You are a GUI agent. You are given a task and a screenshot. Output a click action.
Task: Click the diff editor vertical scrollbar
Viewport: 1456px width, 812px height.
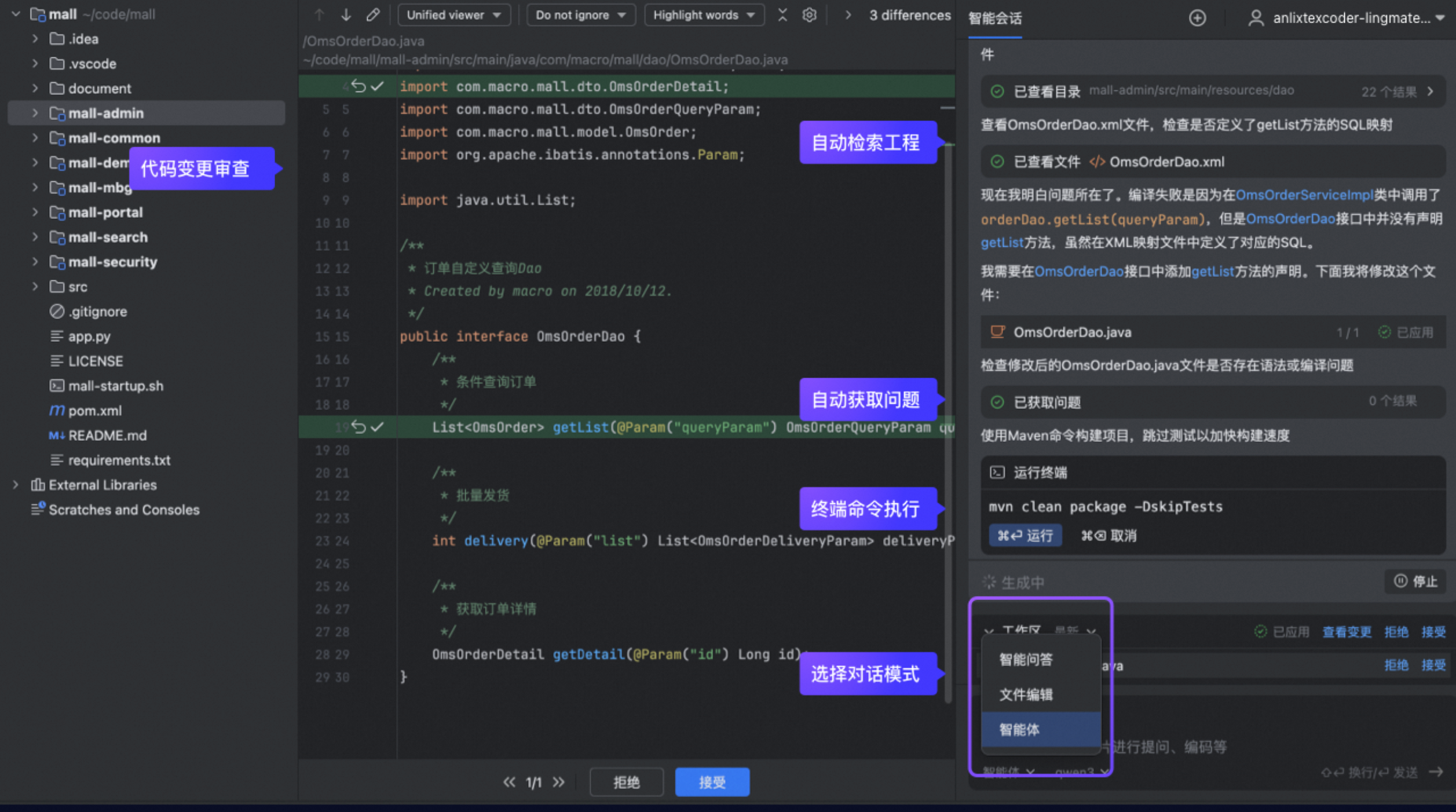(x=948, y=423)
